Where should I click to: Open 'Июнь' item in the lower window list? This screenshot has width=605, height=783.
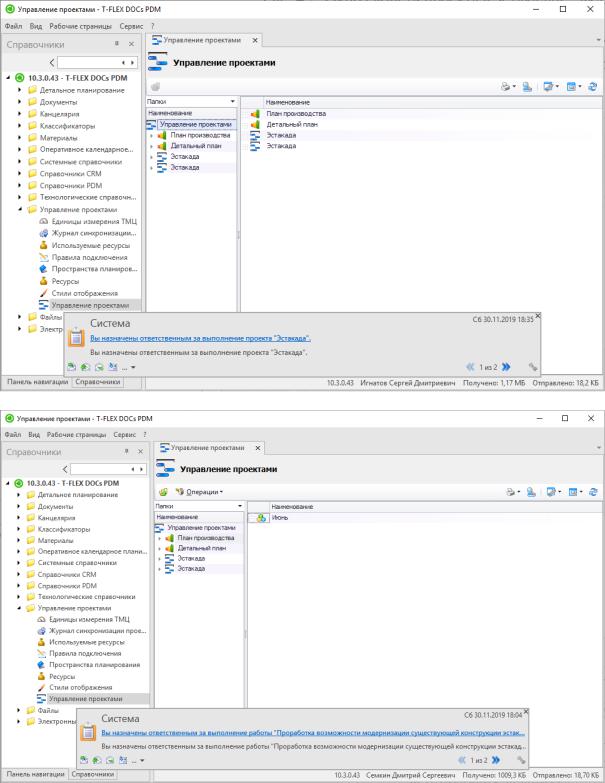click(x=280, y=518)
